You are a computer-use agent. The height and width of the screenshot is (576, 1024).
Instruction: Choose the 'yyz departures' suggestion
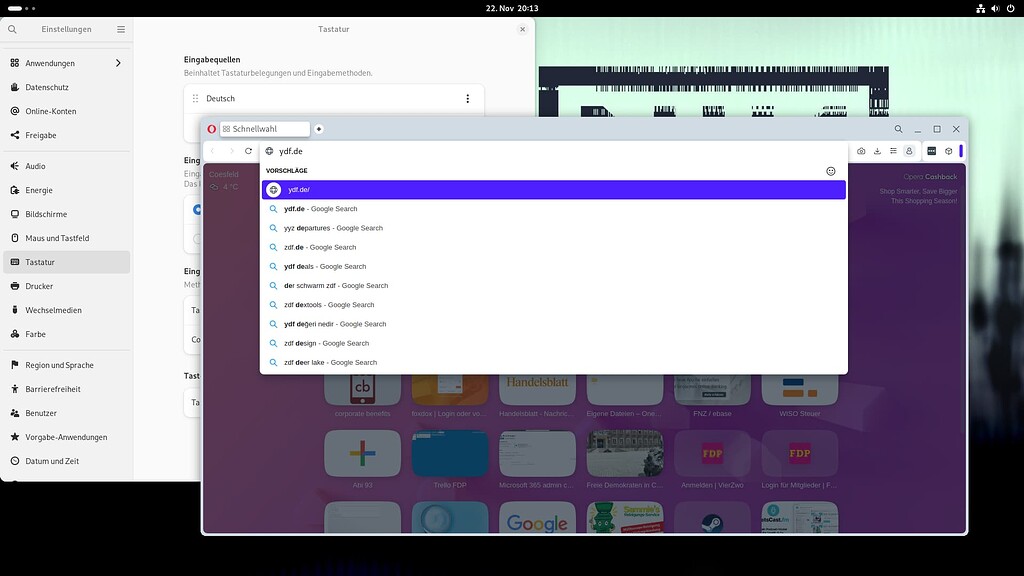(554, 228)
